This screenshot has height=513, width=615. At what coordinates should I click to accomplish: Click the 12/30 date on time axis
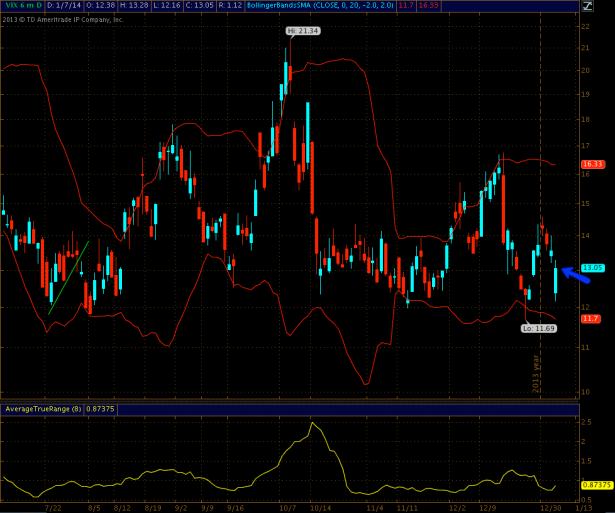(x=547, y=507)
